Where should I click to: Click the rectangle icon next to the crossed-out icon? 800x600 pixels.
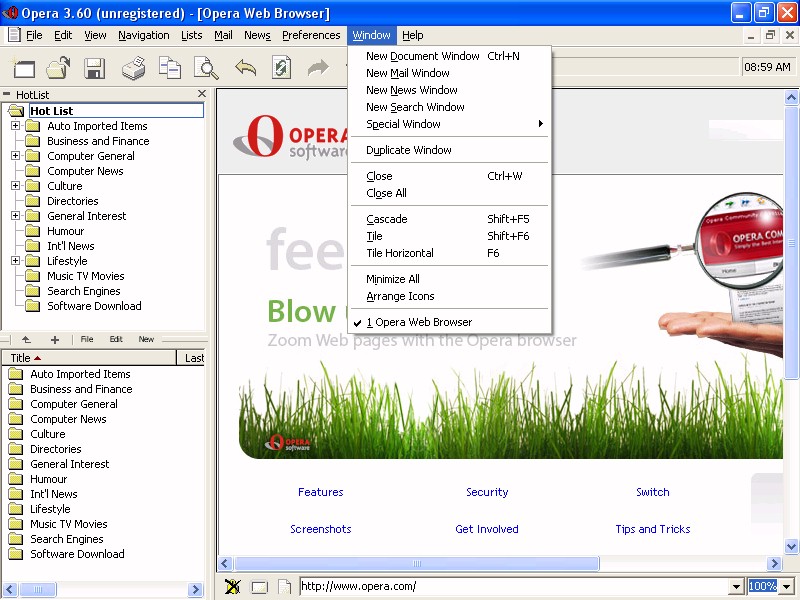point(259,587)
